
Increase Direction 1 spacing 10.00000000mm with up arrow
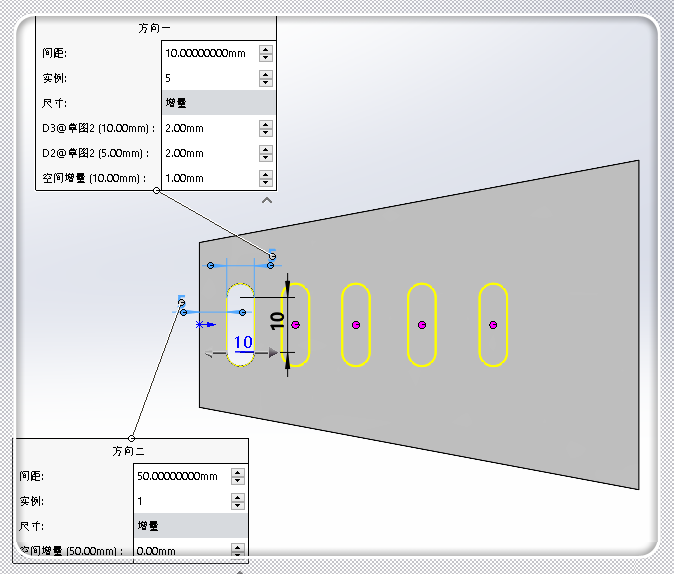point(266,49)
